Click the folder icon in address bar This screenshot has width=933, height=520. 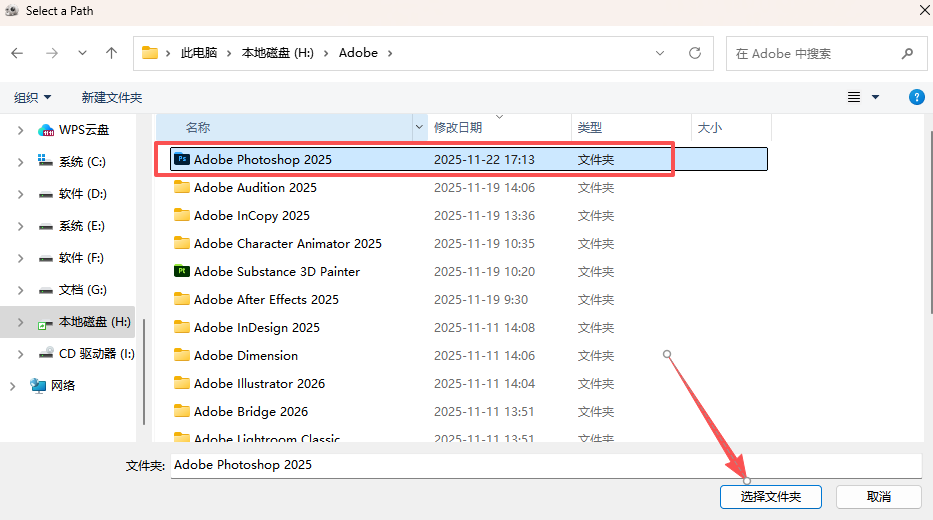(150, 53)
